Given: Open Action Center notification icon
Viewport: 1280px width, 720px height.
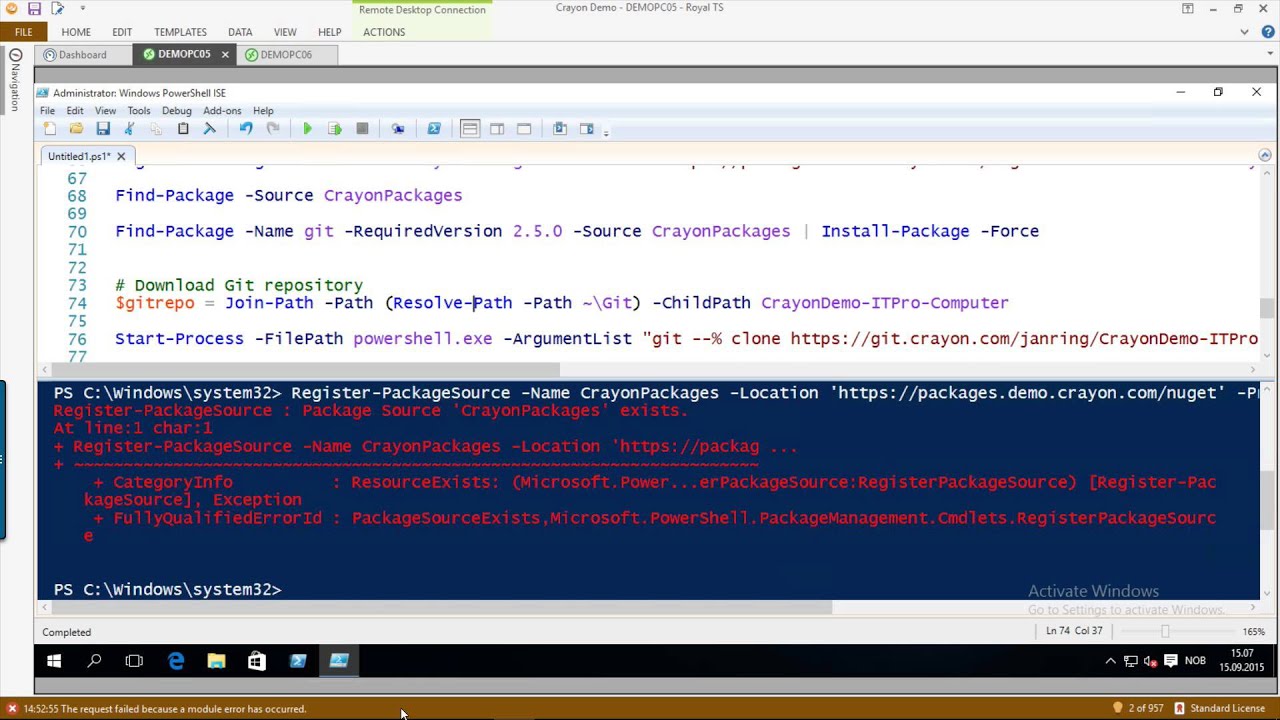Looking at the screenshot, I should (1170, 661).
